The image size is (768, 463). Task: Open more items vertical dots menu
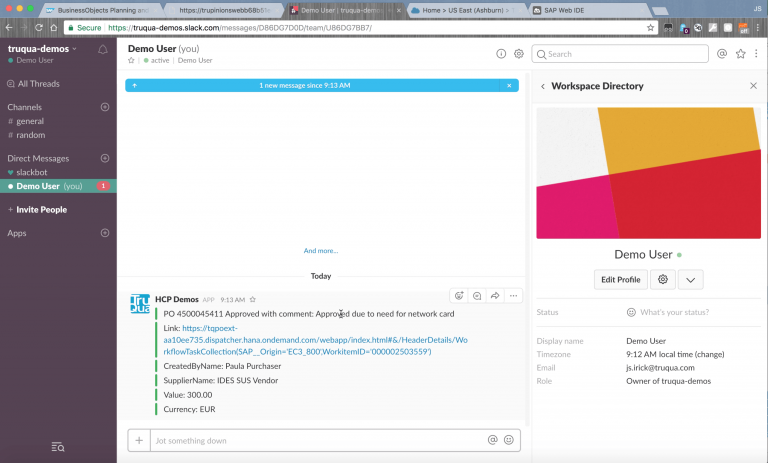coord(756,54)
